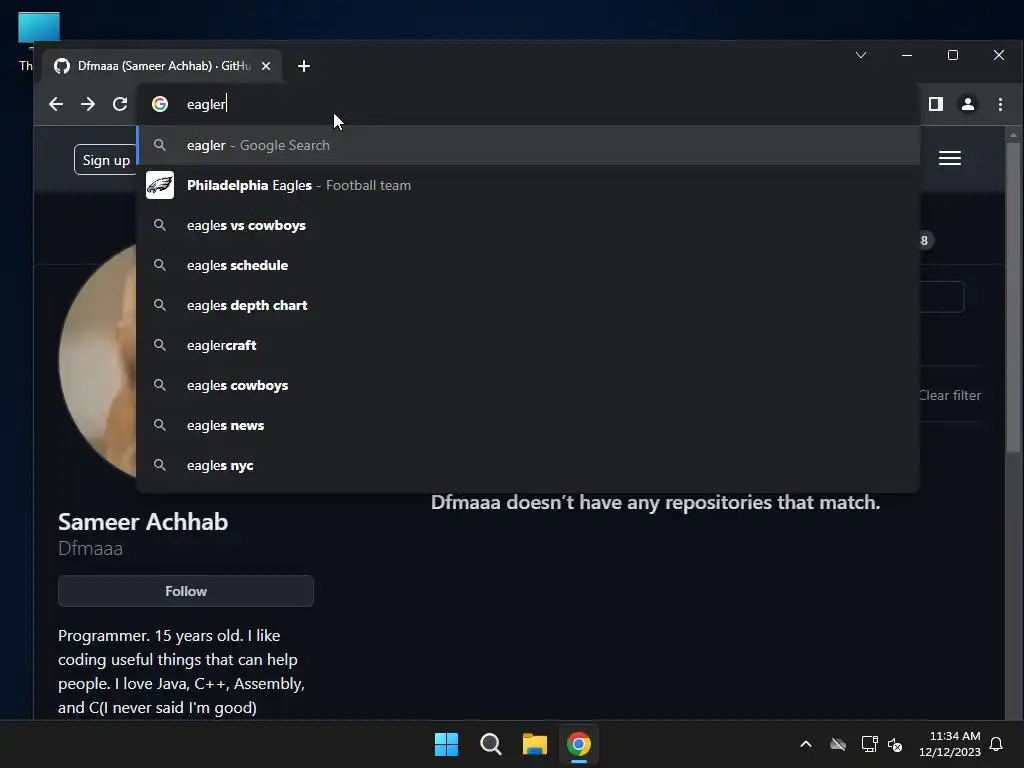This screenshot has height=768, width=1024.
Task: Open File Explorer from taskbar
Action: tap(535, 744)
